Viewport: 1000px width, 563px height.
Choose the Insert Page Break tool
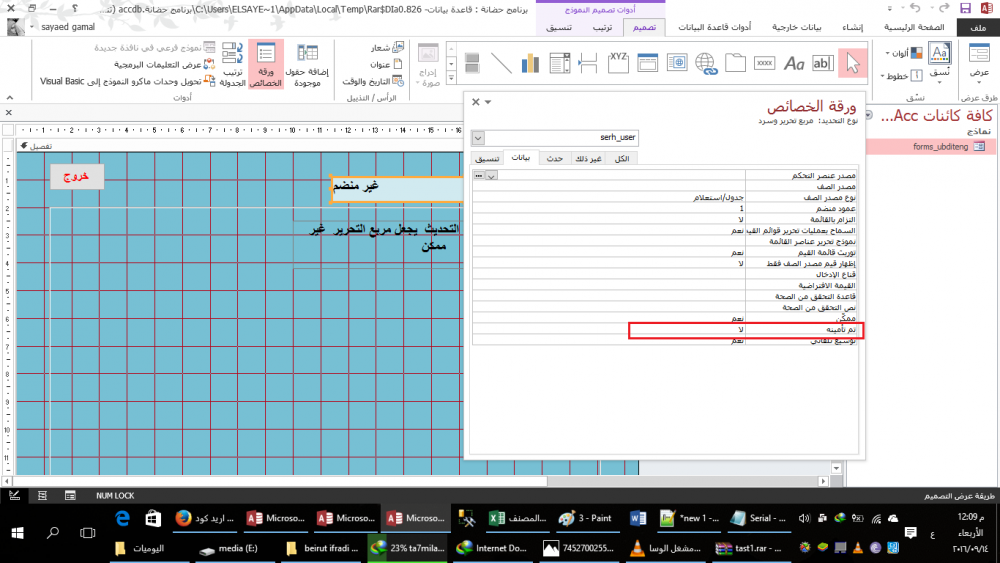(588, 63)
